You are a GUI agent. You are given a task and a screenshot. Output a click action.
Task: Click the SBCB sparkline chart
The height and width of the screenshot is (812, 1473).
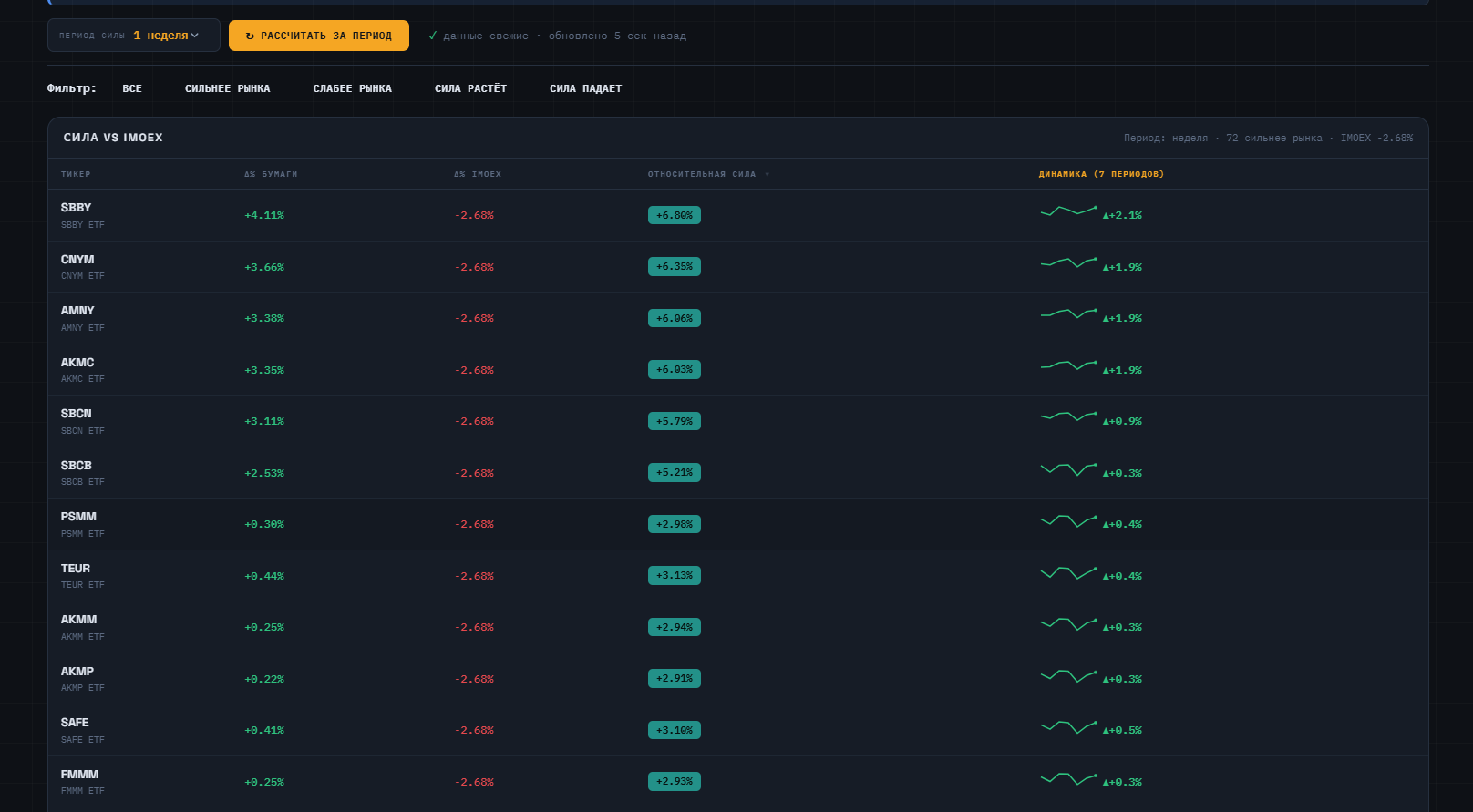1069,469
